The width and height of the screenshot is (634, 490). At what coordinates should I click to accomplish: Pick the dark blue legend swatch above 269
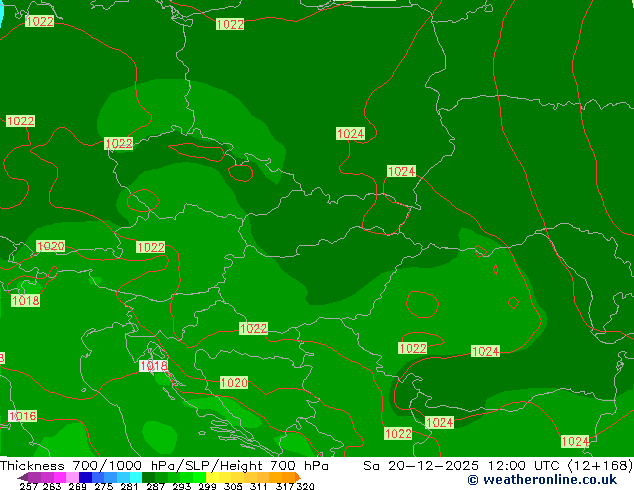(85, 477)
